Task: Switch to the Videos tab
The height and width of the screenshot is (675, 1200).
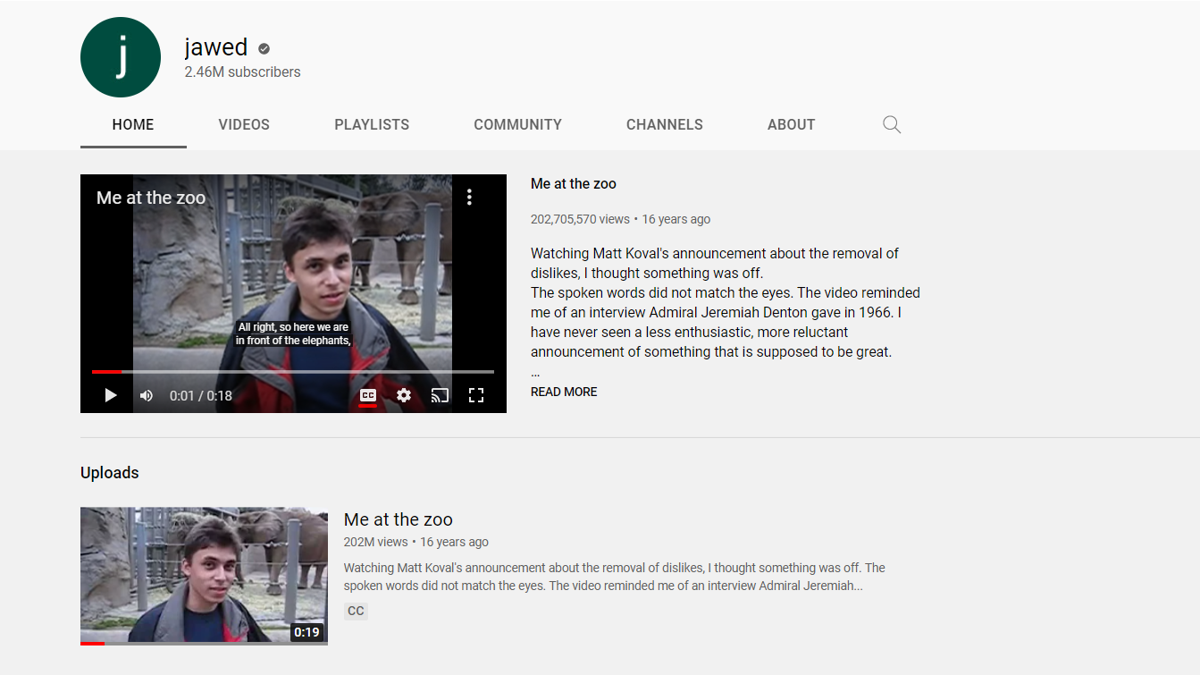Action: [244, 125]
